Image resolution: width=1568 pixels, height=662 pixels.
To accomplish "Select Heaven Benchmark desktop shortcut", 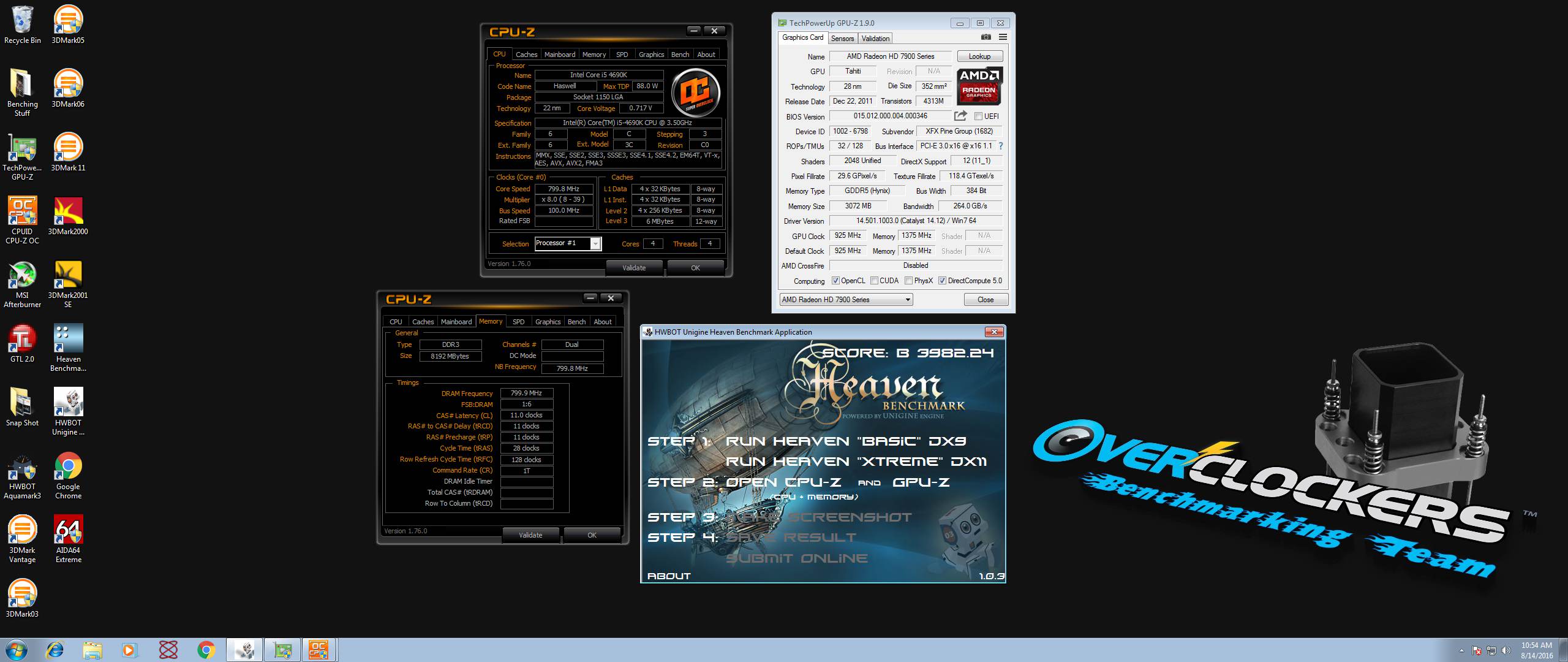I will [68, 348].
